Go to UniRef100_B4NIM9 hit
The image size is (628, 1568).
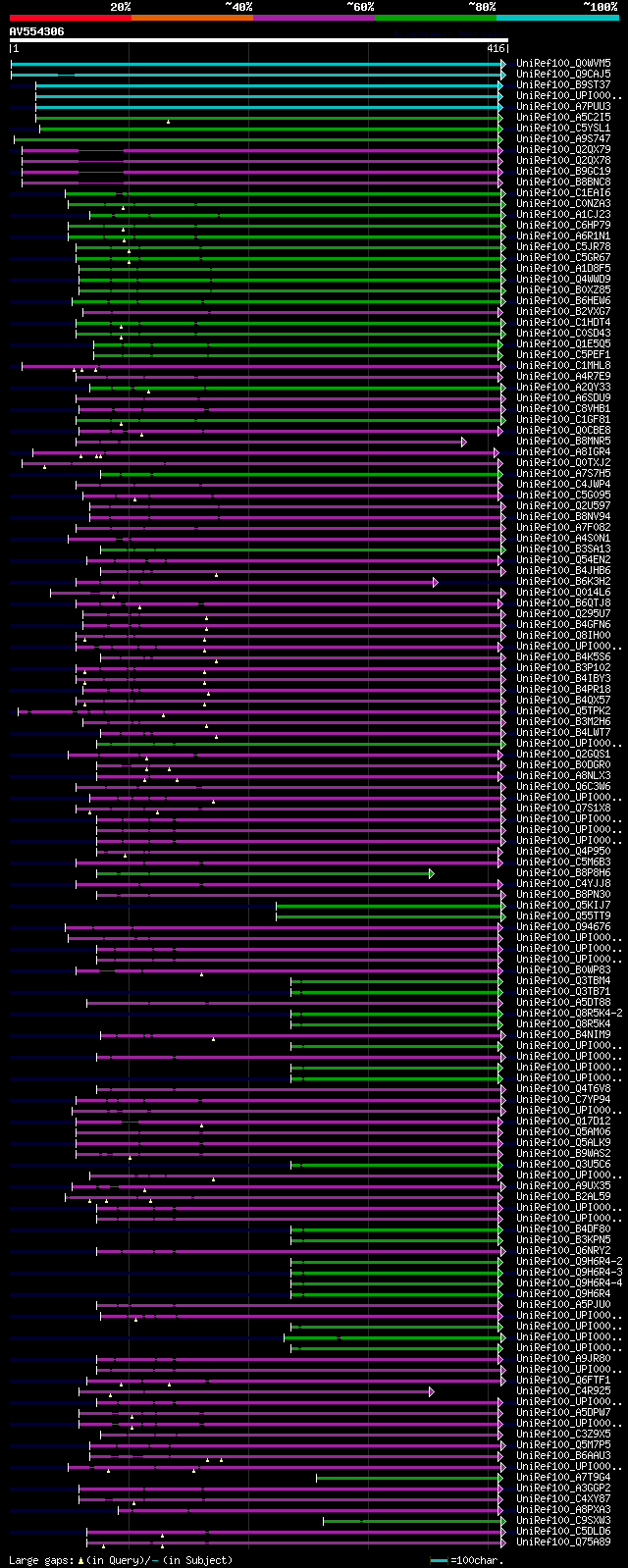[563, 1034]
